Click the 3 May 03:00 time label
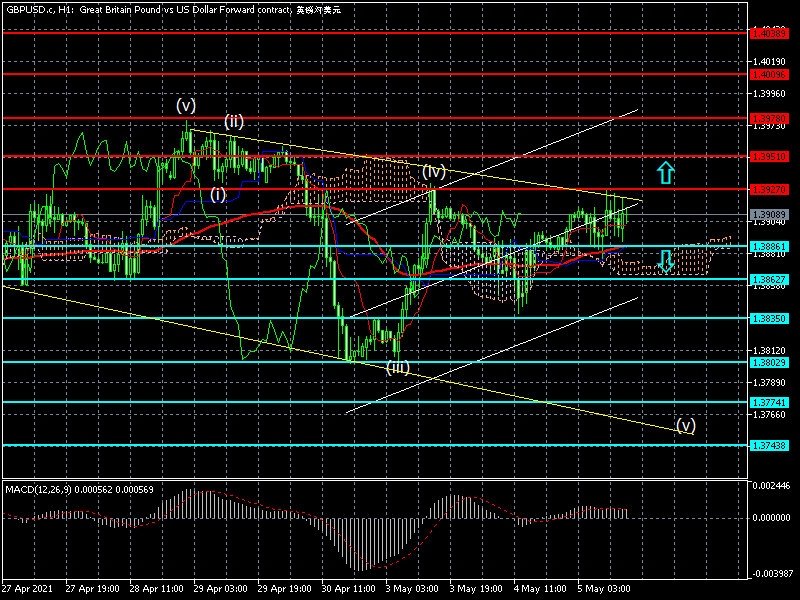Viewport: 800px width, 600px height. 412,589
